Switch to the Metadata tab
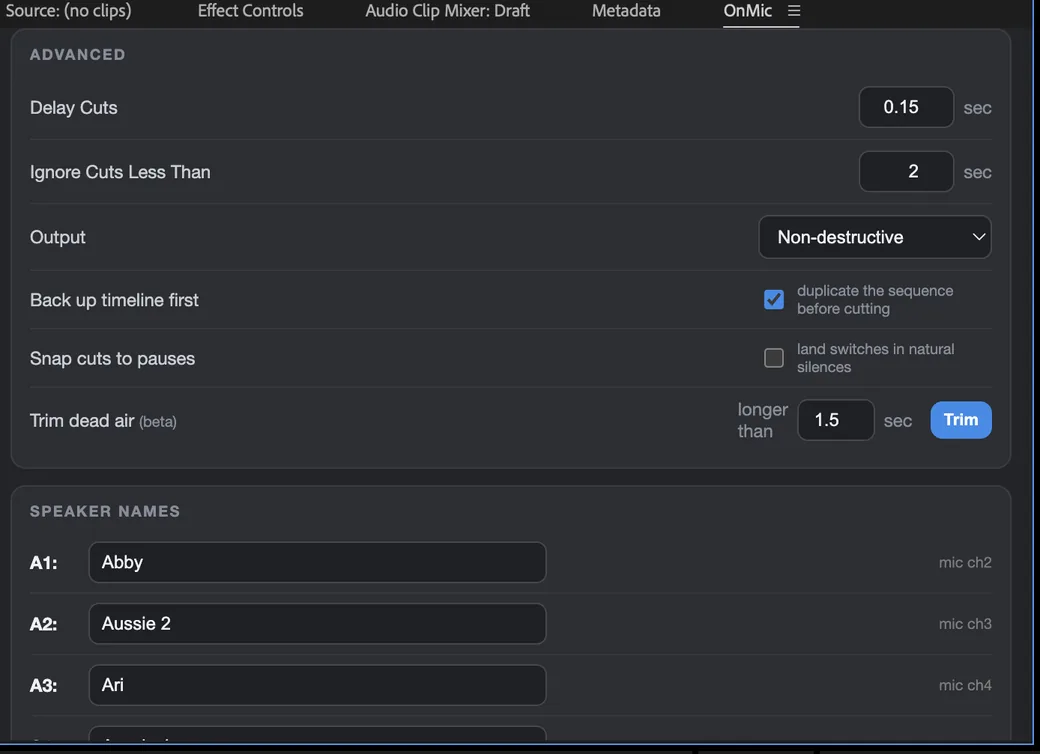 [x=626, y=11]
